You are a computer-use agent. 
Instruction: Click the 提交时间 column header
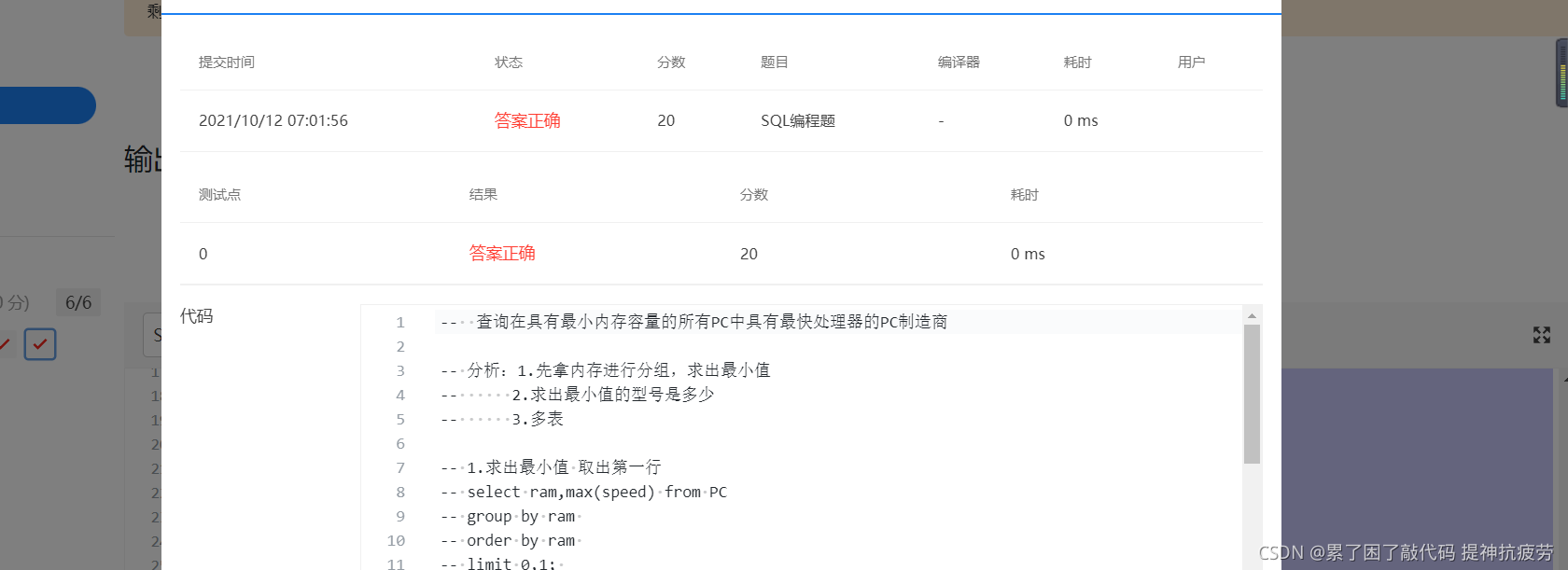pos(227,63)
